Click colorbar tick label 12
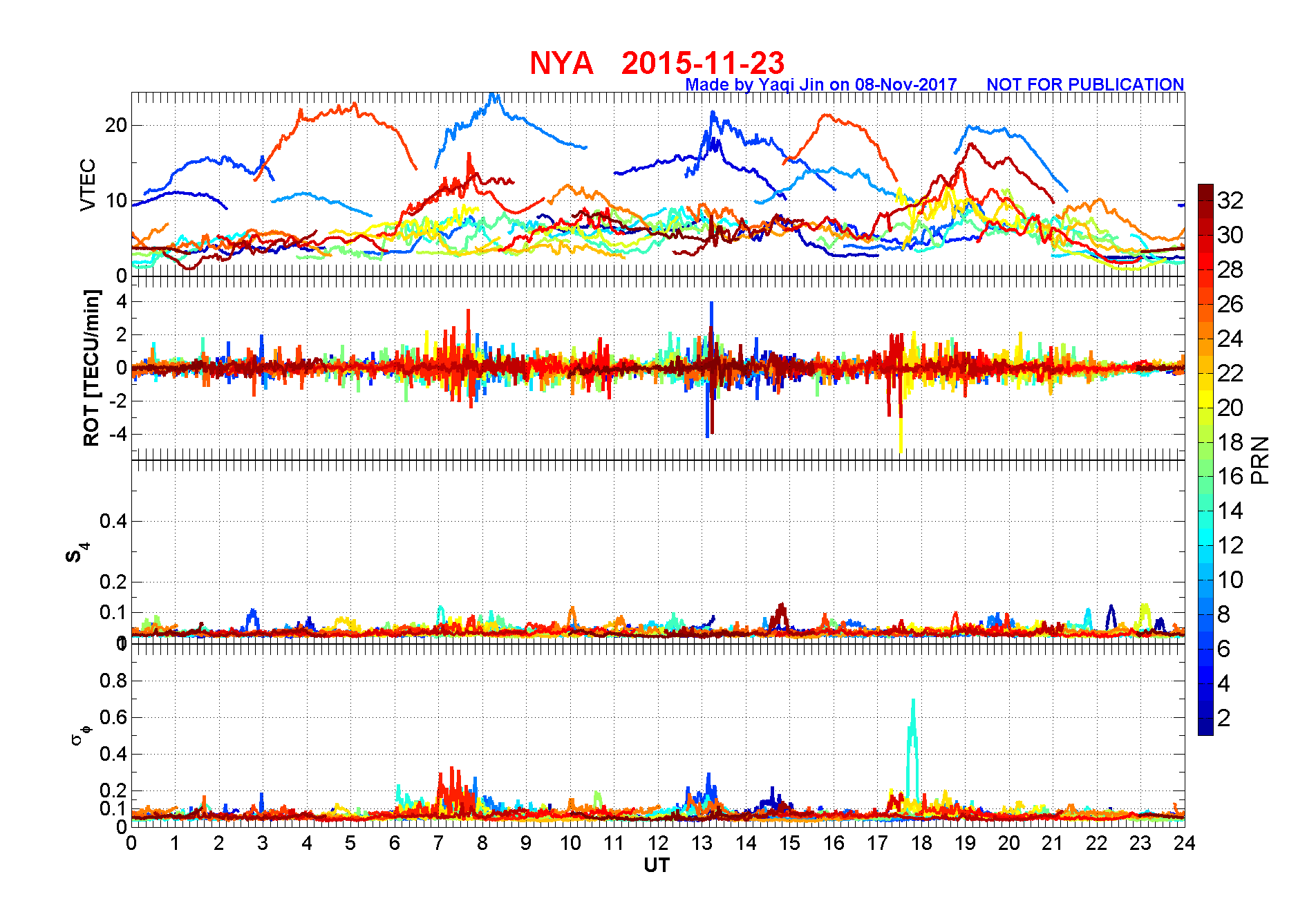The height and width of the screenshot is (919, 1316). click(1230, 545)
